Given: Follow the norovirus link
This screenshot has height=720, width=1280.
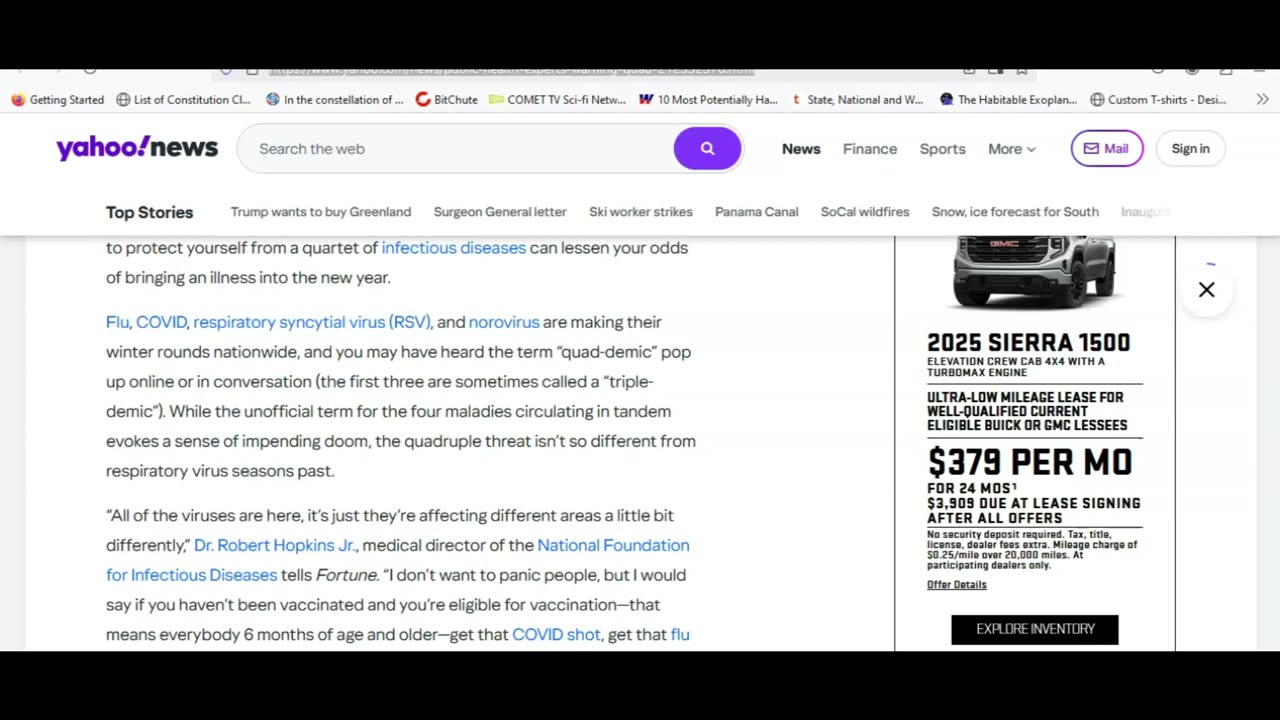Looking at the screenshot, I should tap(504, 322).
